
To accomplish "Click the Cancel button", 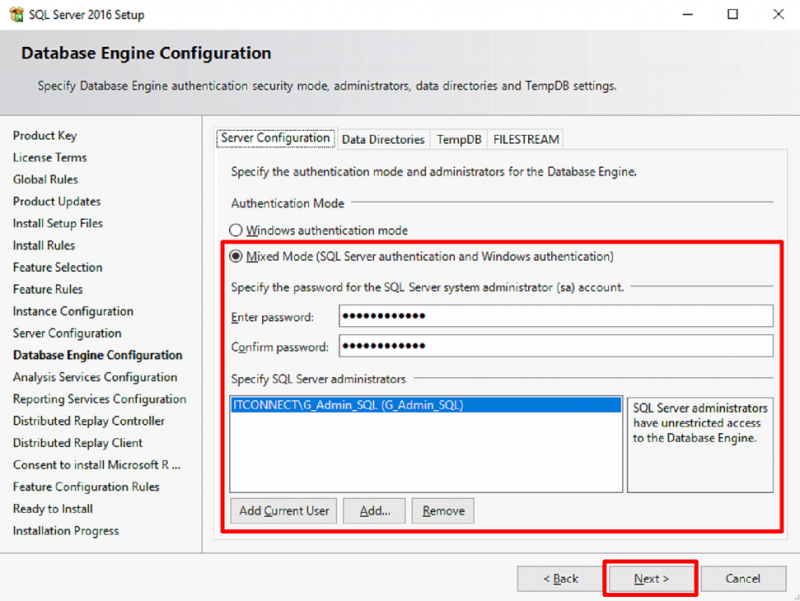I will coord(744,578).
